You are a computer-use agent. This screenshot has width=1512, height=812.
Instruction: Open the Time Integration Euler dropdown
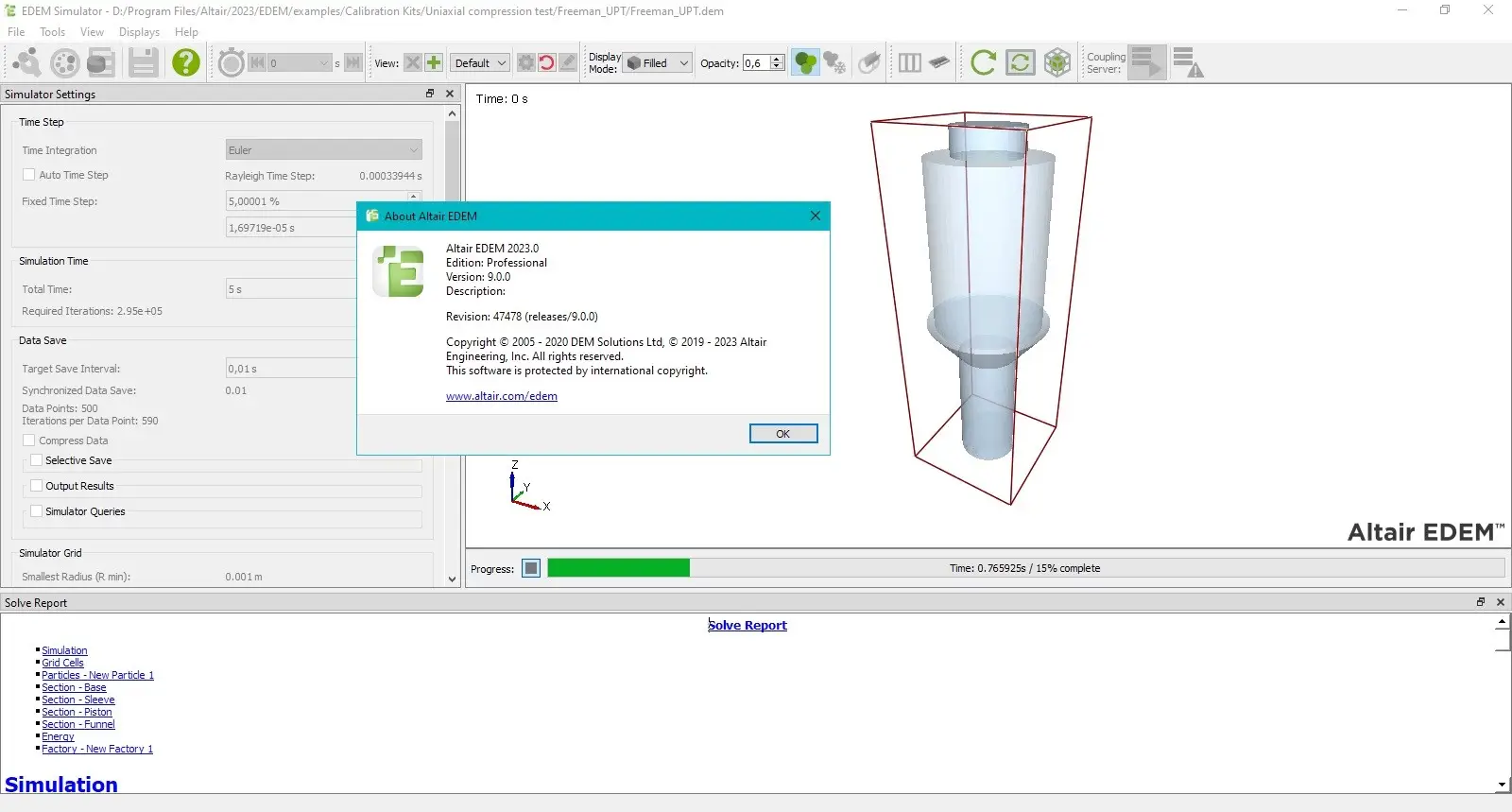[323, 150]
